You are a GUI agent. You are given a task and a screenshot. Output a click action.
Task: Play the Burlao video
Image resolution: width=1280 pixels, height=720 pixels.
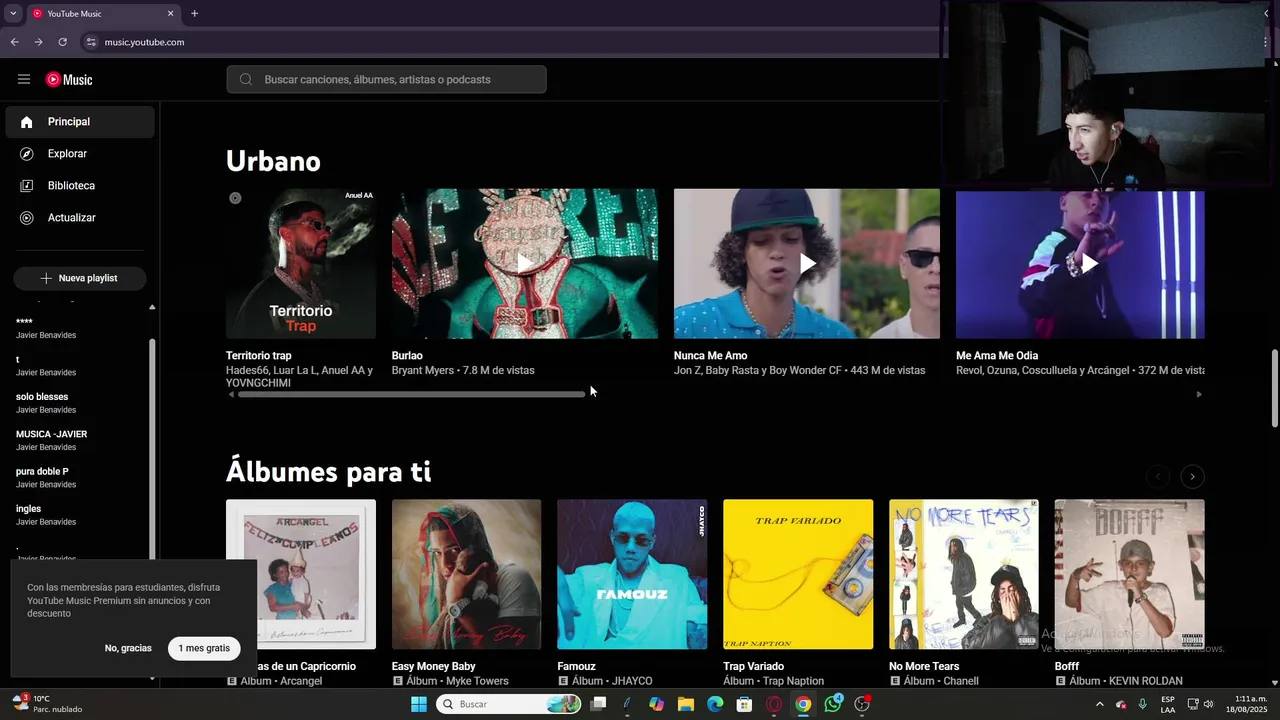[525, 264]
